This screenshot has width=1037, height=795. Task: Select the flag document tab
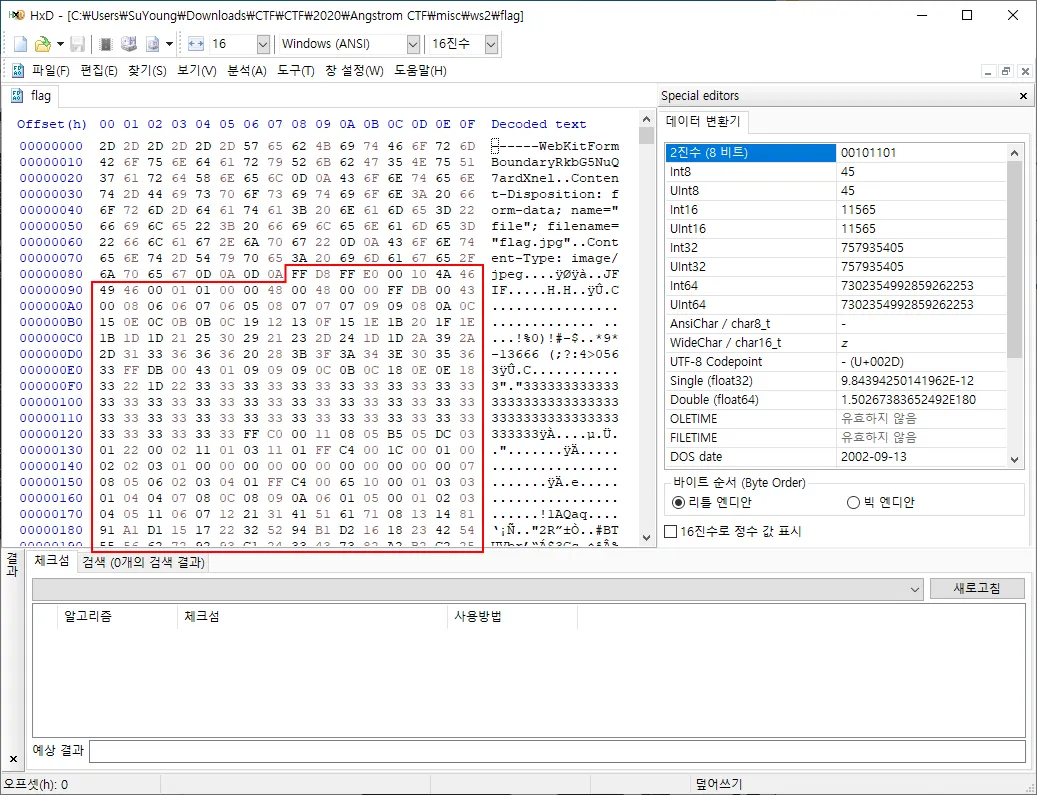pyautogui.click(x=31, y=96)
